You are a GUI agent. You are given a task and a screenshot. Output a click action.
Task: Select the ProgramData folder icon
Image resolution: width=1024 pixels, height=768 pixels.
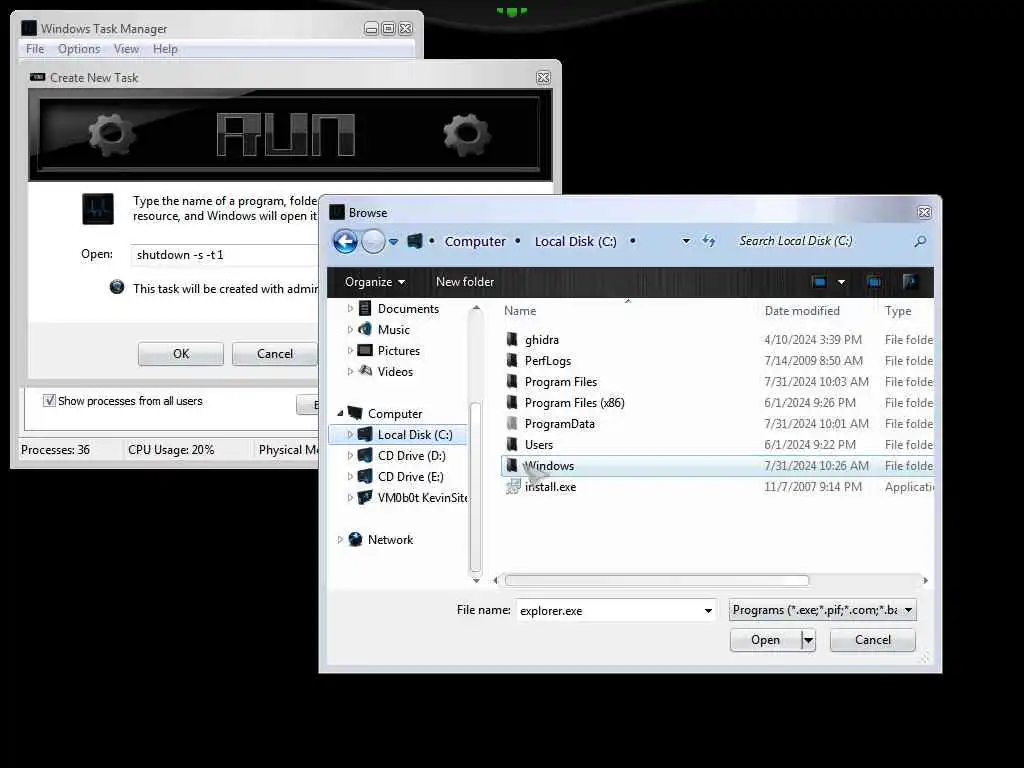[512, 423]
